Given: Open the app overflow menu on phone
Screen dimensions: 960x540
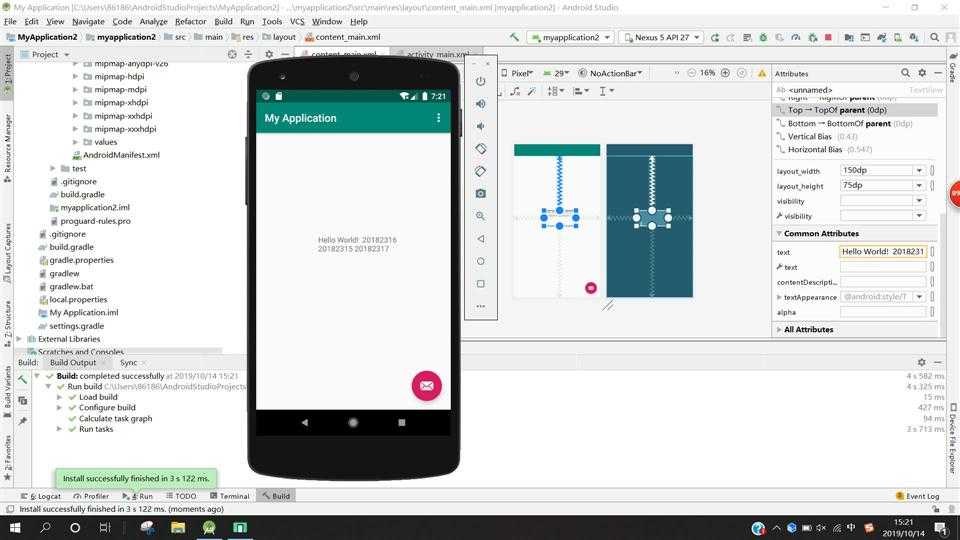Looking at the screenshot, I should click(x=438, y=118).
